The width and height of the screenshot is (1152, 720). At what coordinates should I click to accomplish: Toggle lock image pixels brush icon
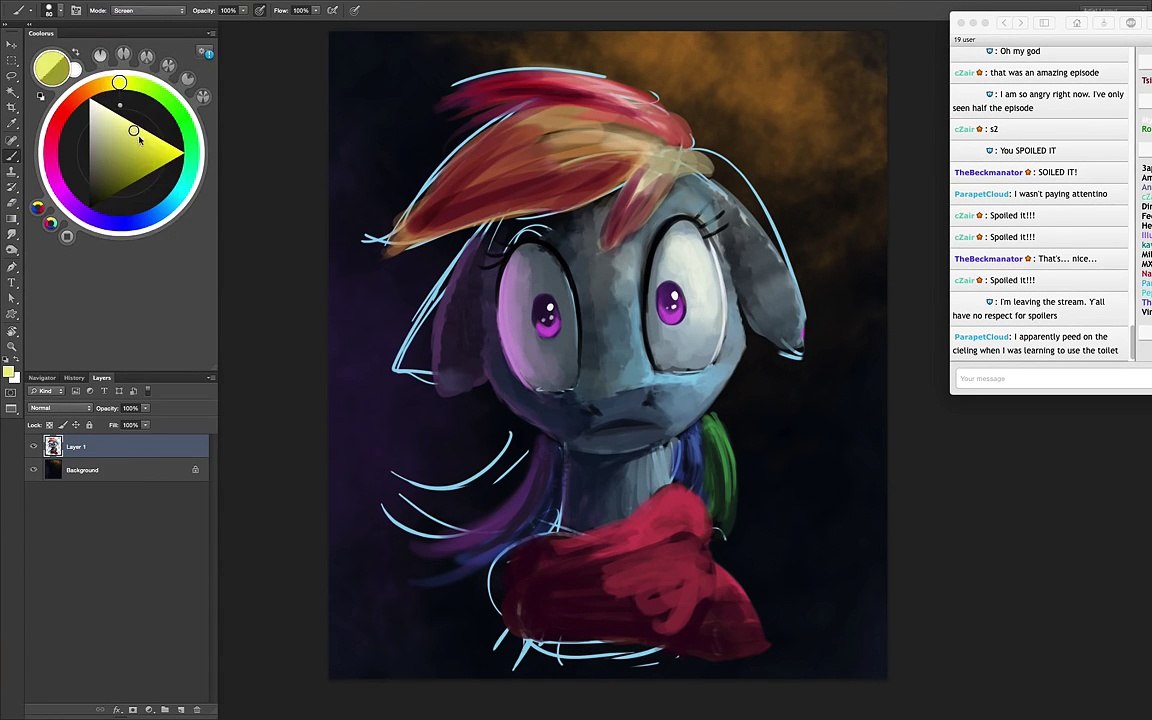click(62, 425)
